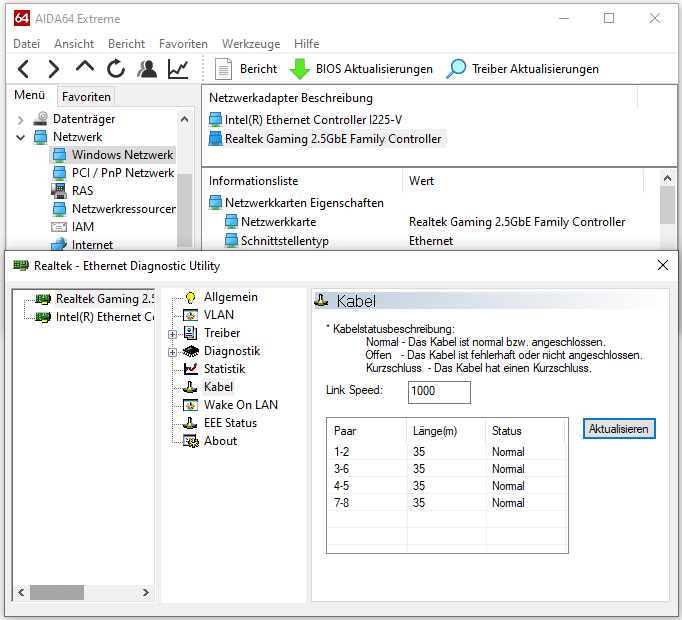Click the Paar column header
Screen dimensions: 682x620
pos(367,431)
